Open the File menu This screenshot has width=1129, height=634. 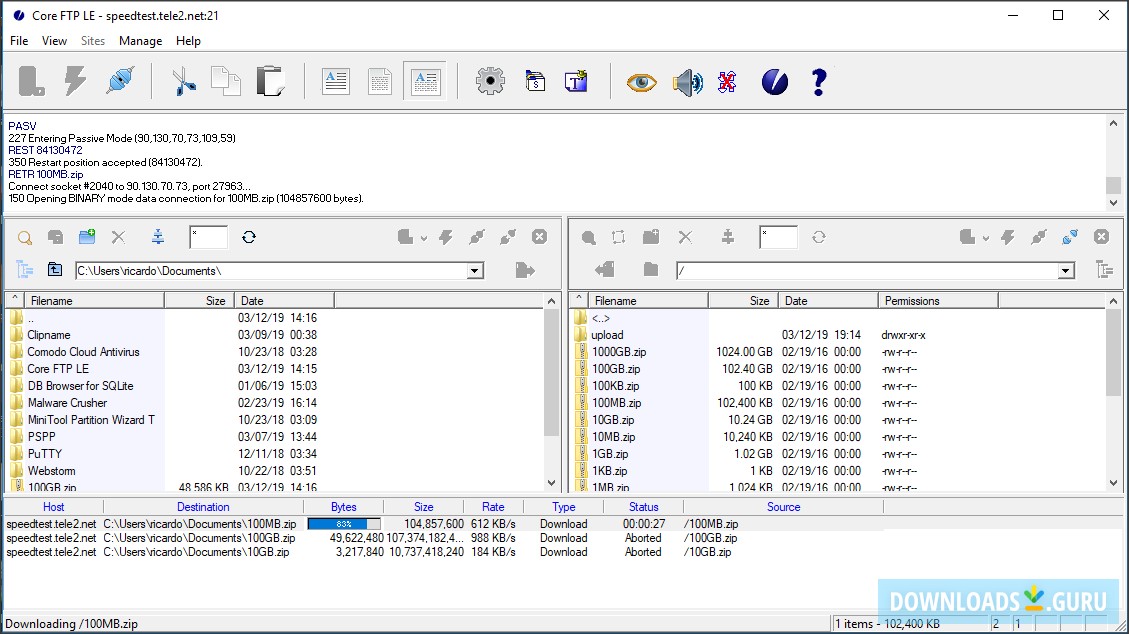click(19, 41)
